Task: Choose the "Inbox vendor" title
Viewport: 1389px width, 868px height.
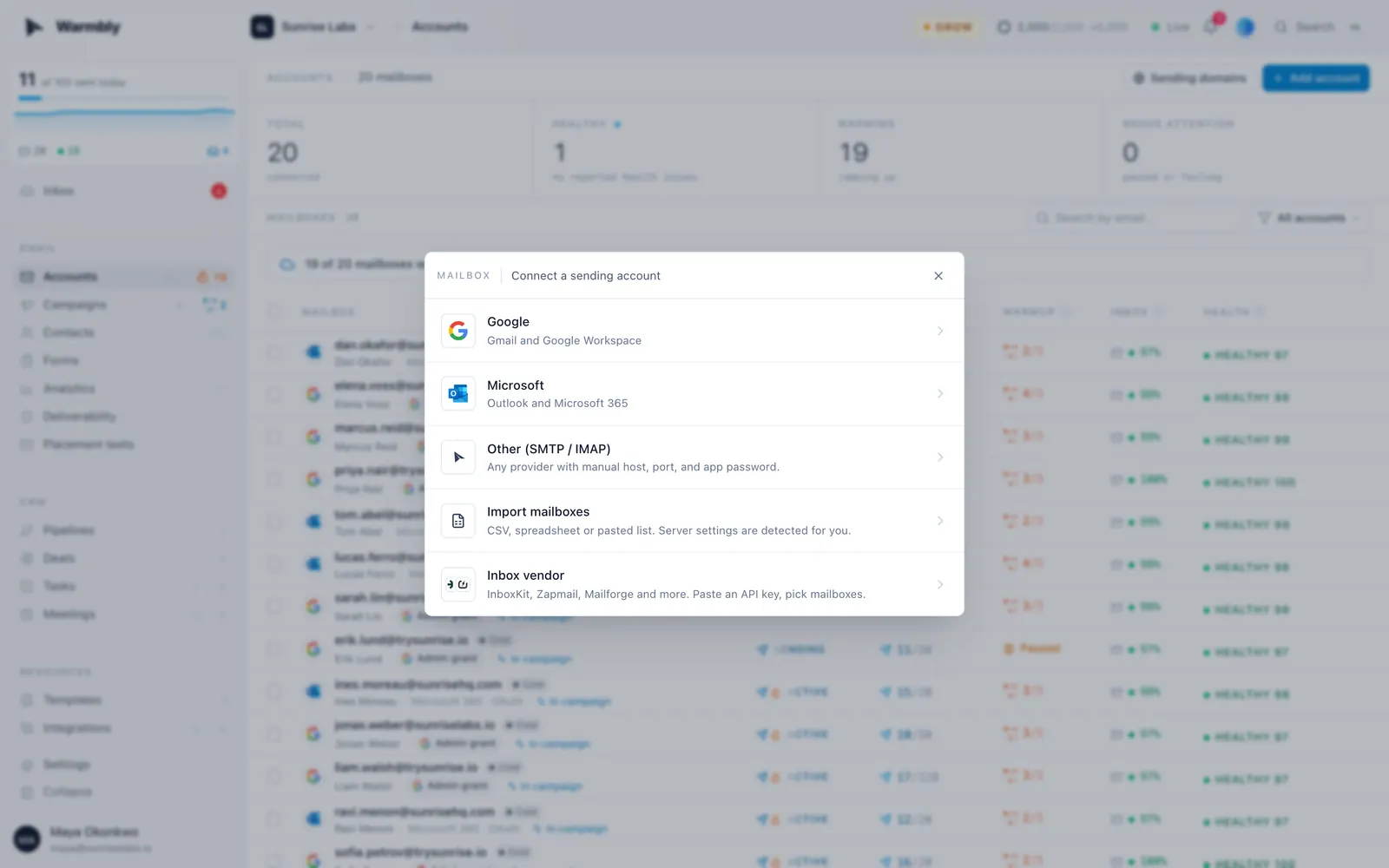Action: coord(525,575)
